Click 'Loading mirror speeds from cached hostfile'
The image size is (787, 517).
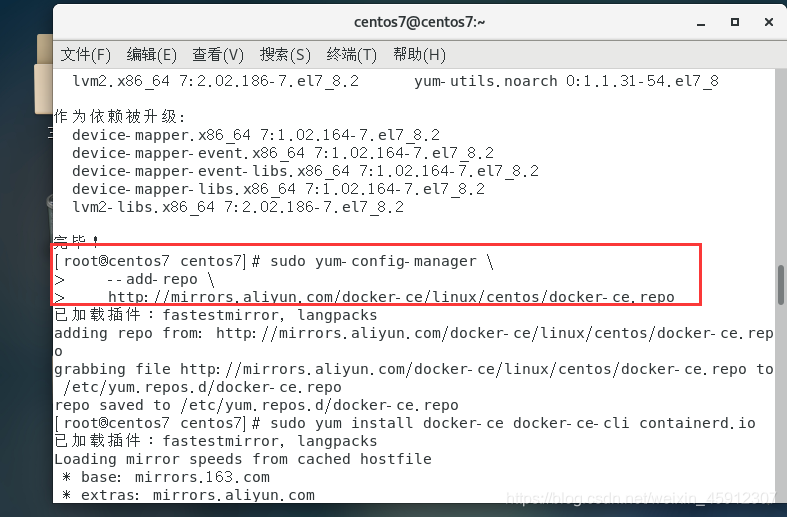(x=243, y=459)
